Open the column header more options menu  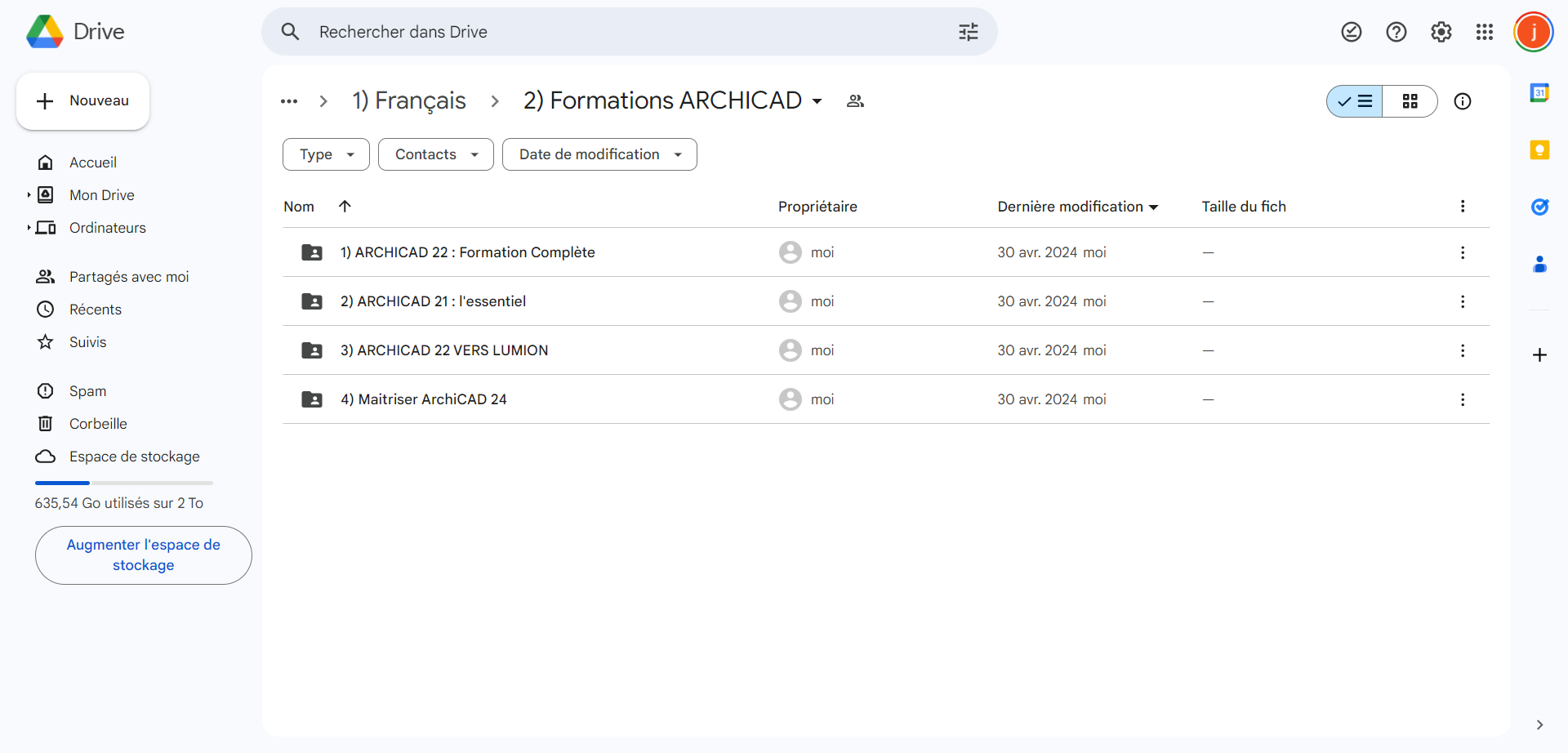tap(1463, 206)
